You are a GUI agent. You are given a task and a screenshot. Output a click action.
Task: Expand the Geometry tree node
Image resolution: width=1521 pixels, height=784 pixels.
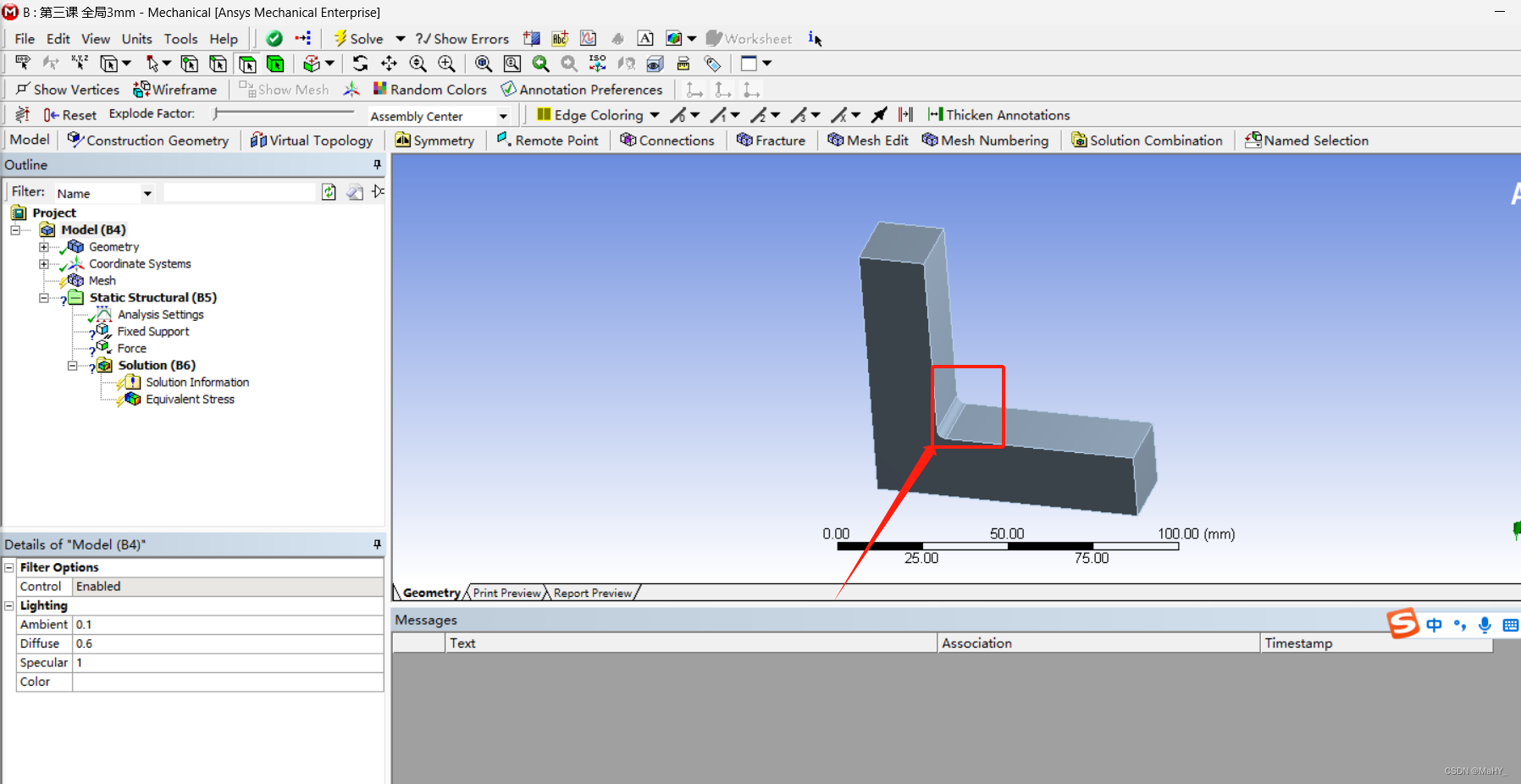pyautogui.click(x=45, y=246)
